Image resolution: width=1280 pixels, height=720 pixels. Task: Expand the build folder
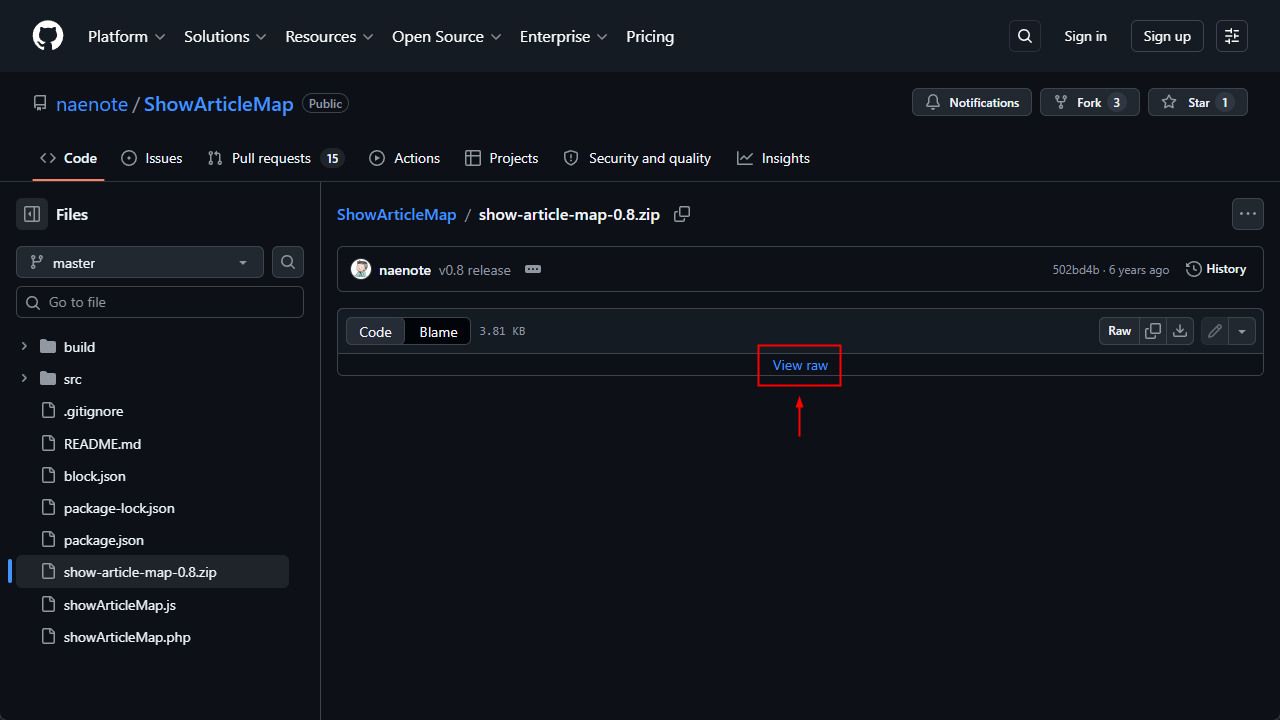(24, 347)
